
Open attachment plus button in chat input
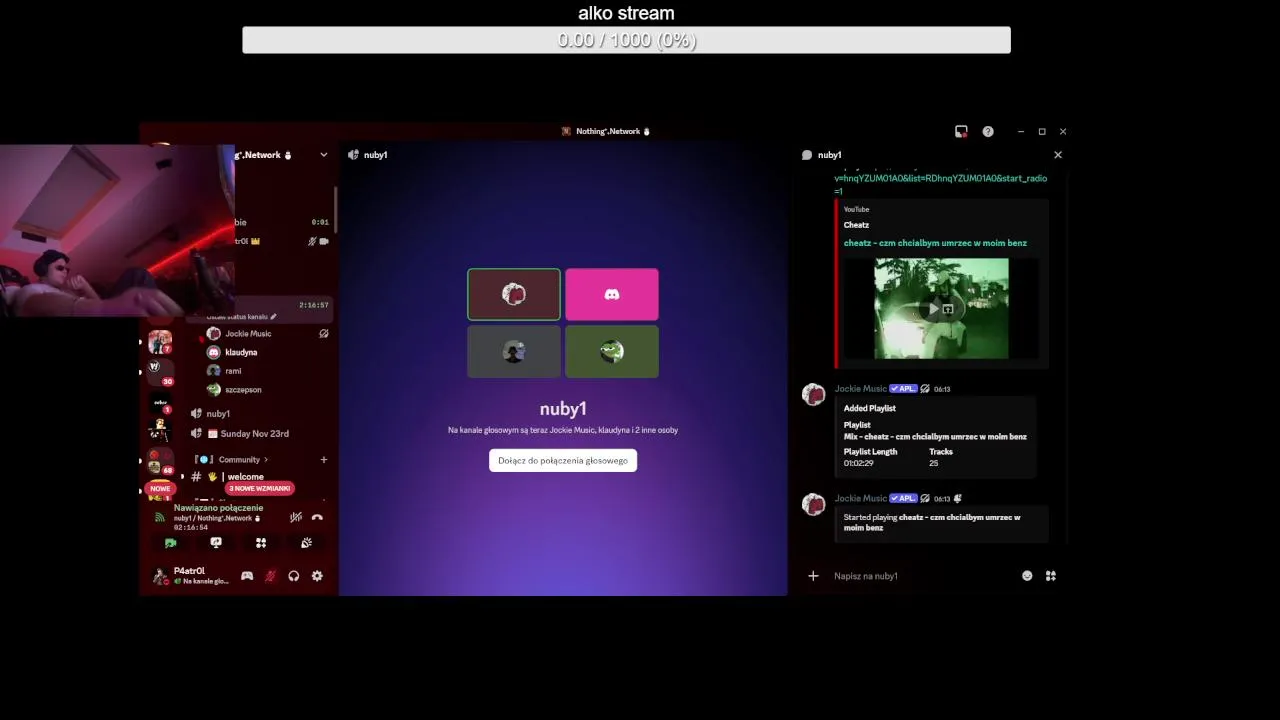813,576
